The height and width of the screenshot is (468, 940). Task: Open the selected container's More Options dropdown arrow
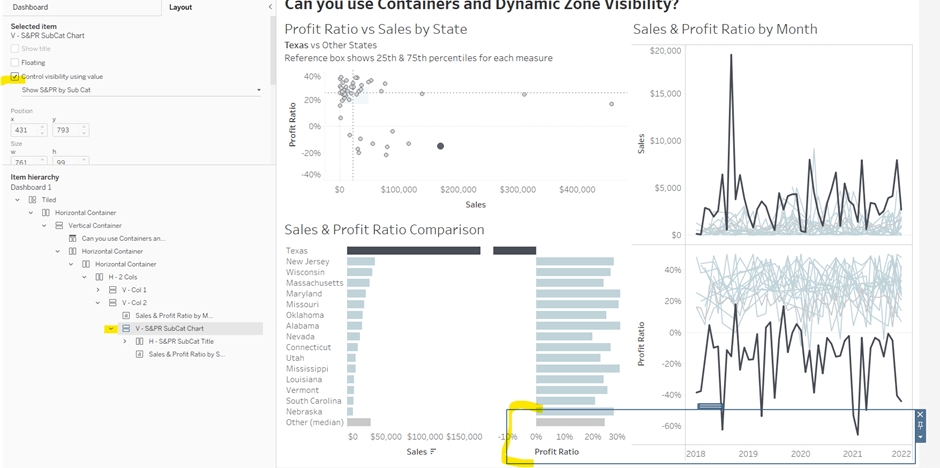920,437
